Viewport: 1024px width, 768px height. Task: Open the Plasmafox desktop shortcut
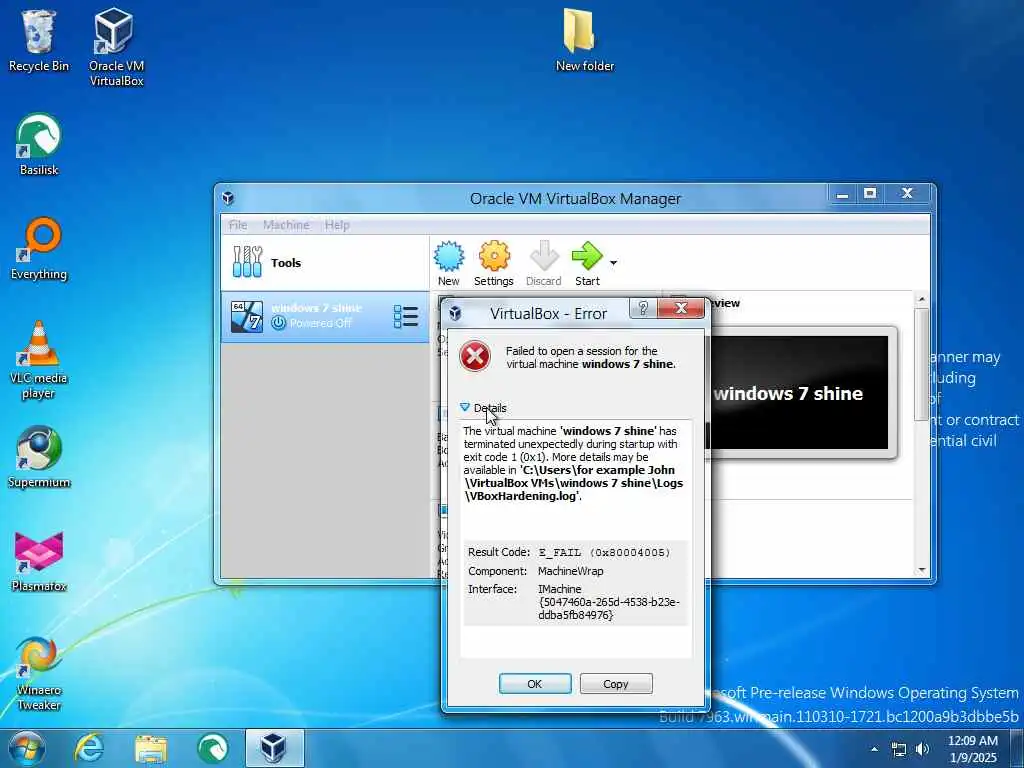tap(39, 561)
